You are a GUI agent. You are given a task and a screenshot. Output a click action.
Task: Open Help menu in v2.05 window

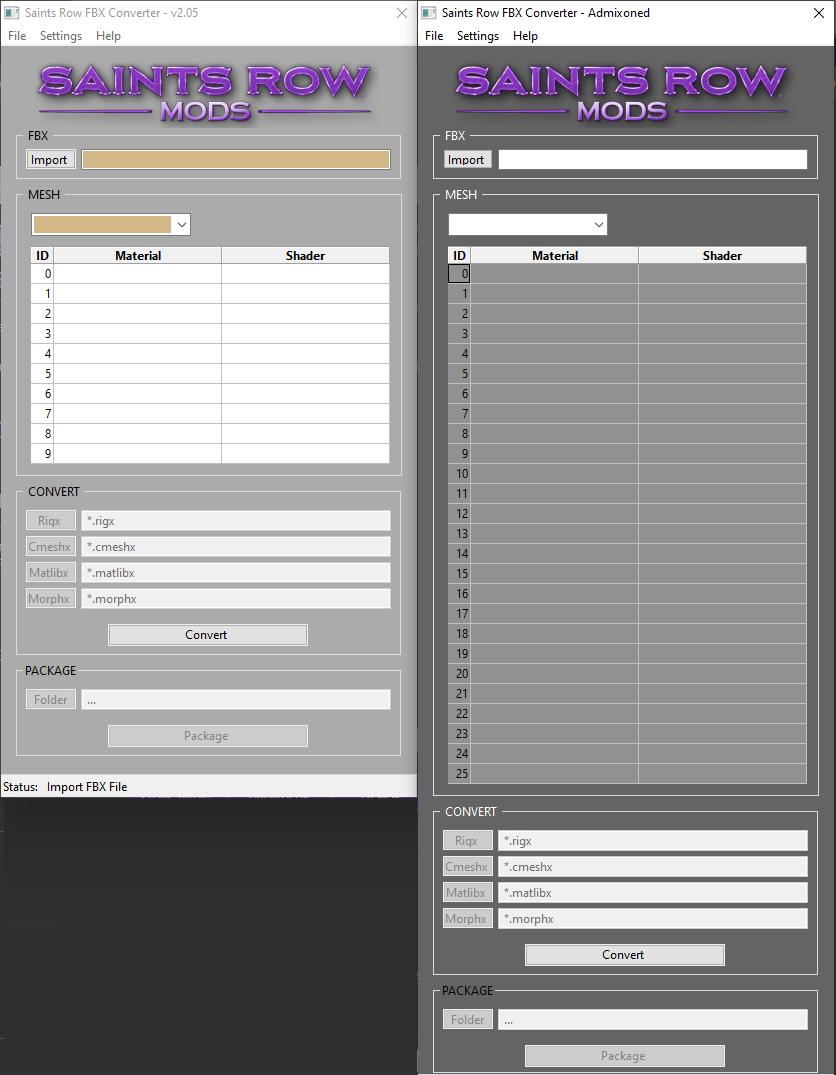click(x=108, y=36)
